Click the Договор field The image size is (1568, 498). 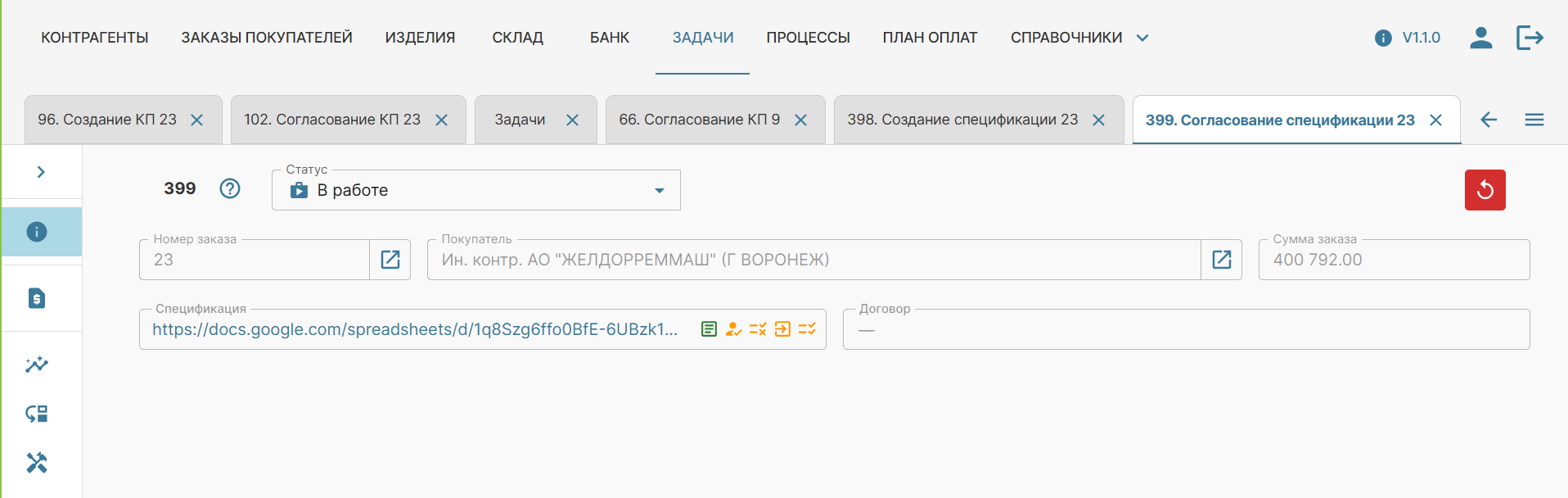pyautogui.click(x=1185, y=330)
